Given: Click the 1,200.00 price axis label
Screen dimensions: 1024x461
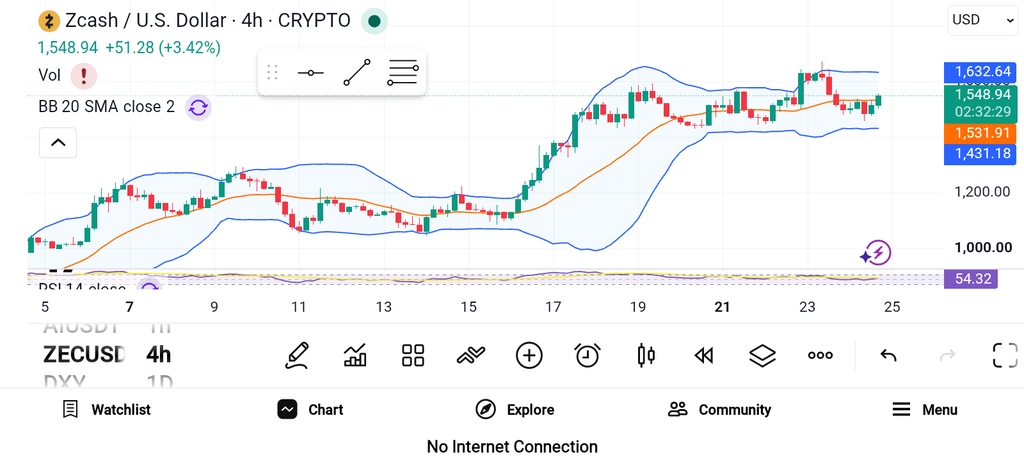Looking at the screenshot, I should (x=982, y=192).
